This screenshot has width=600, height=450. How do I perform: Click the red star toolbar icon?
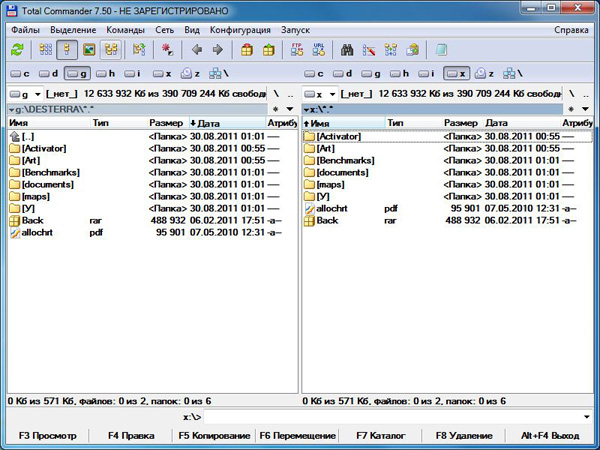tap(168, 50)
